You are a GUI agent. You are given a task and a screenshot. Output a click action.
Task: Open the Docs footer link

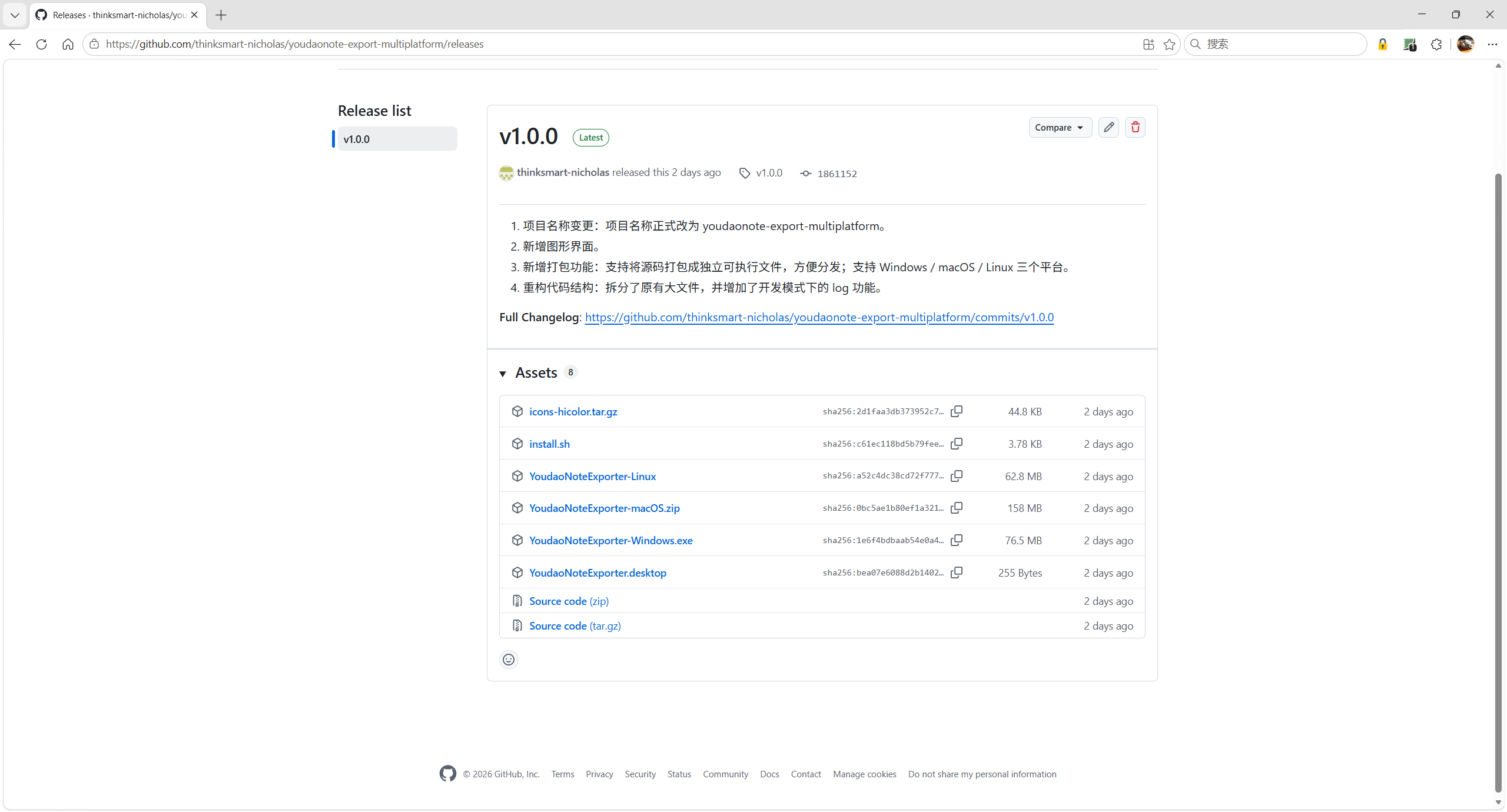coord(769,774)
